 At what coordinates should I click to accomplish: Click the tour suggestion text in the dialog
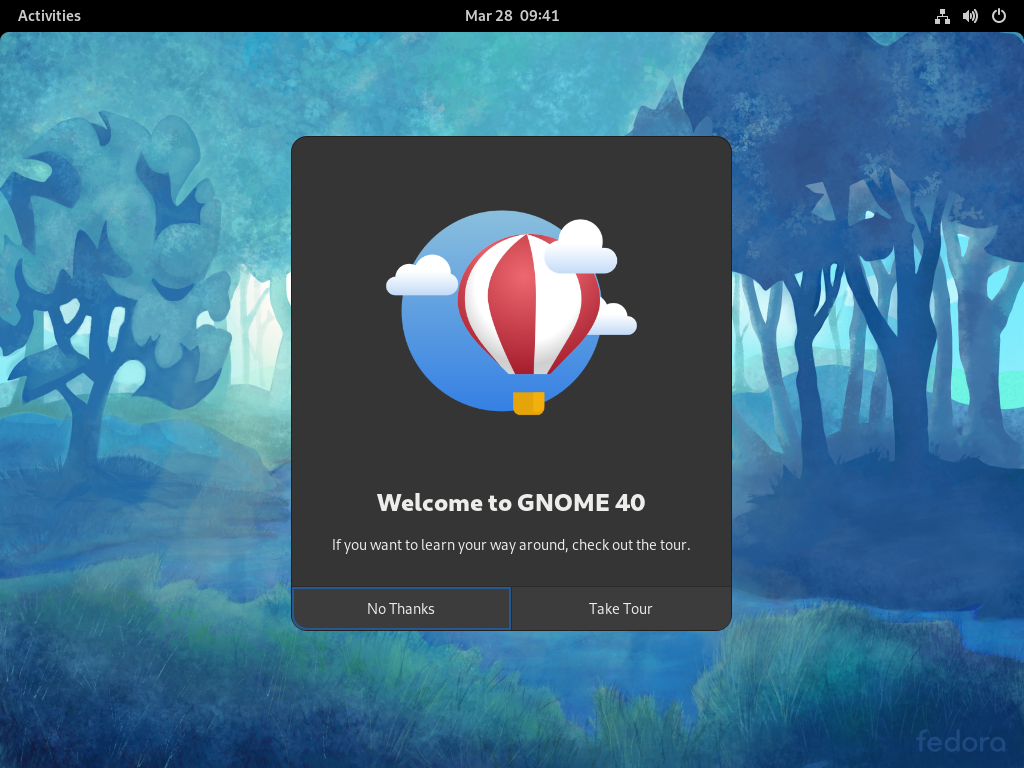[511, 545]
